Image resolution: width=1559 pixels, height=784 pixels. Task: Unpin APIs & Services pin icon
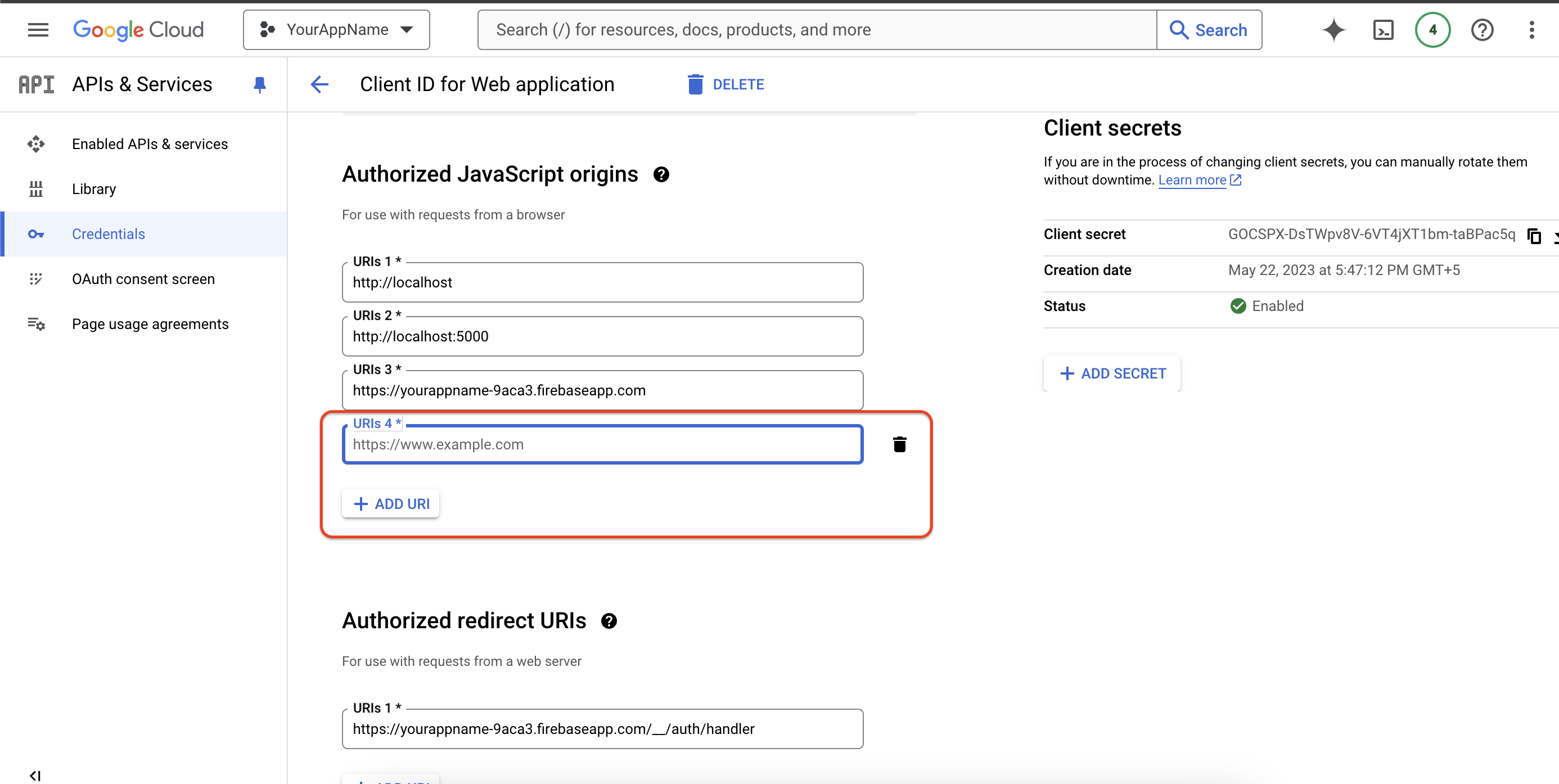pos(260,85)
